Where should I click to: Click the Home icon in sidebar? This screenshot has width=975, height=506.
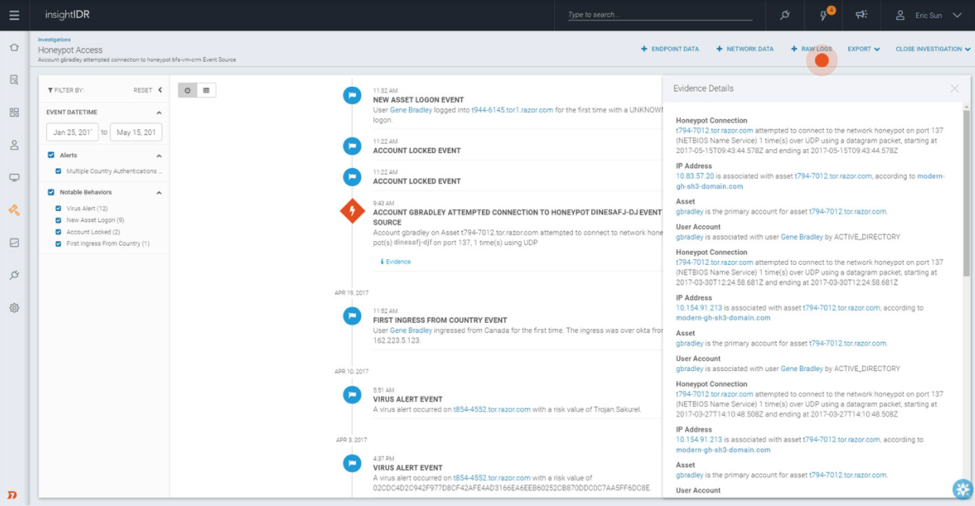(x=14, y=47)
